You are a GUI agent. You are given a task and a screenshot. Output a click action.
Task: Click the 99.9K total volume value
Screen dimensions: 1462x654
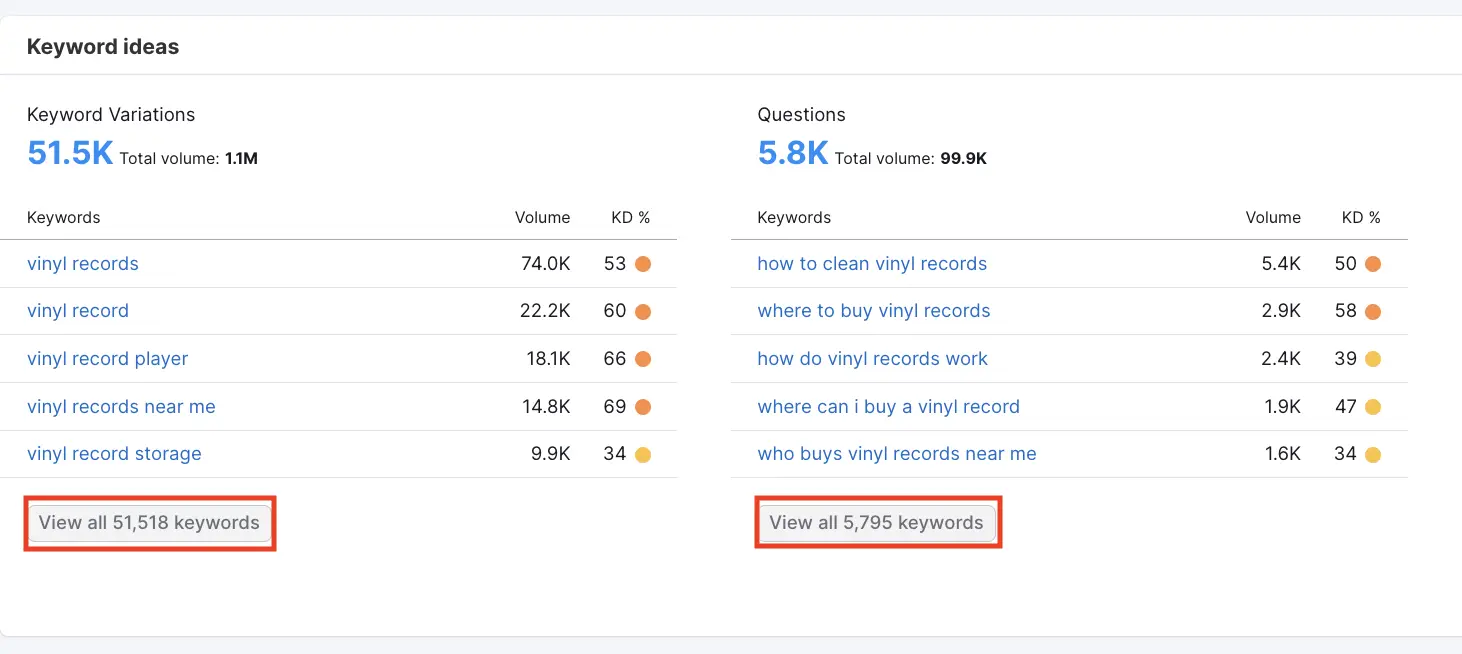pos(963,158)
